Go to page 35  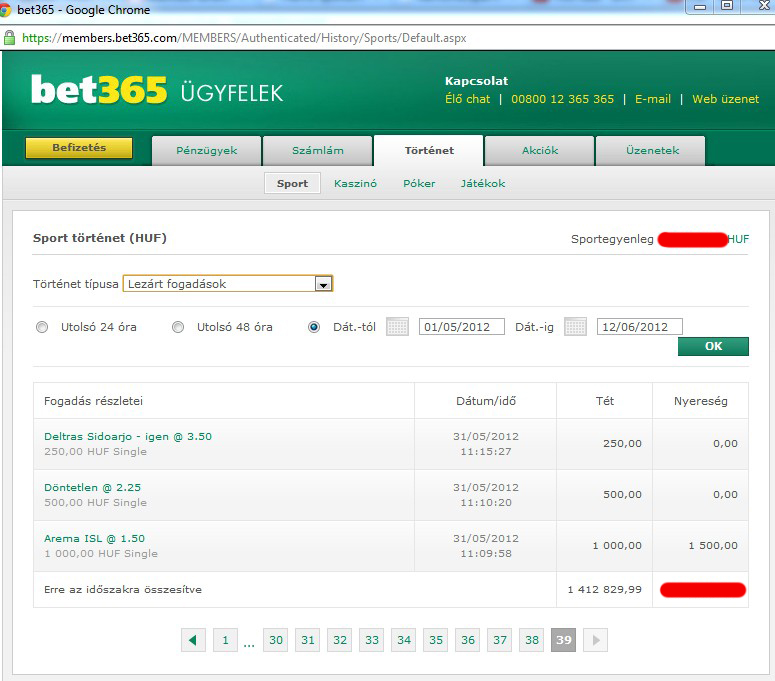pos(436,640)
